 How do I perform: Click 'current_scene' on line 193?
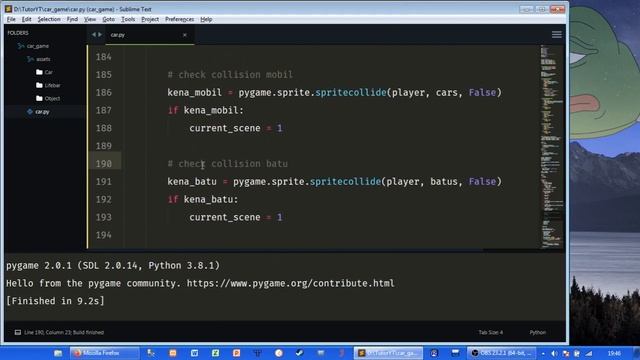click(x=224, y=217)
